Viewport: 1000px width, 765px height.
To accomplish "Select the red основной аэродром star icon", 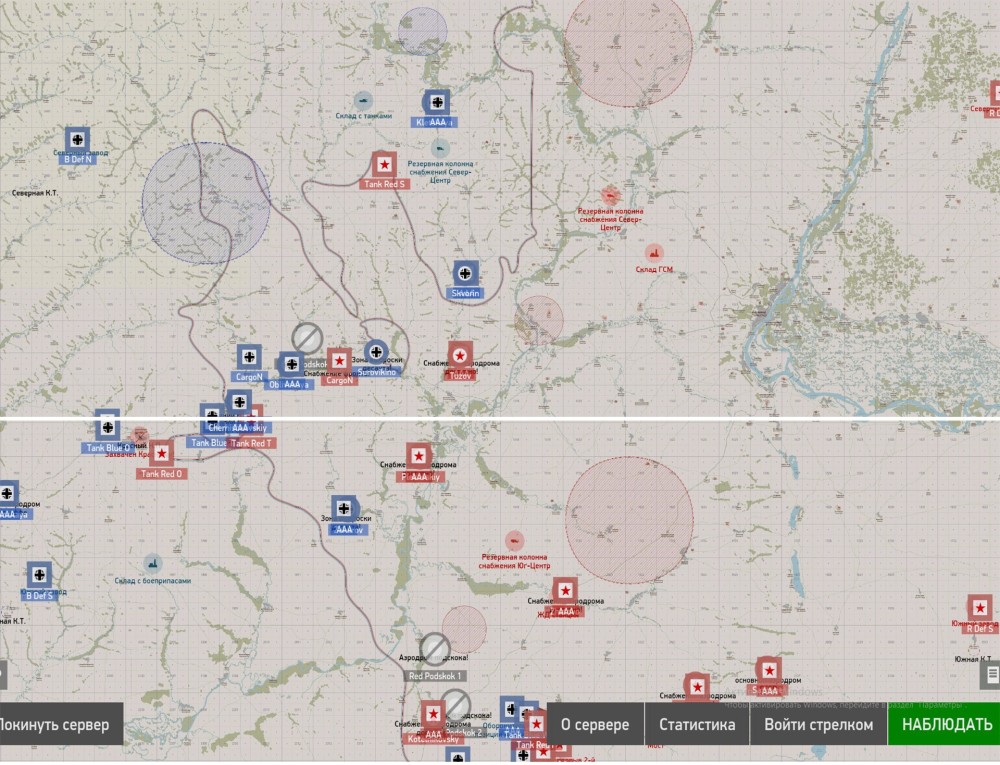I will point(768,671).
